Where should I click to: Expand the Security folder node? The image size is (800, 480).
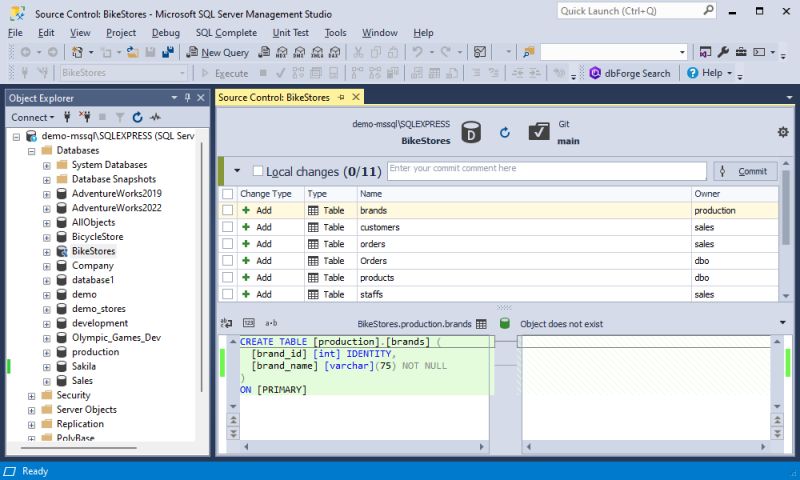(x=31, y=396)
